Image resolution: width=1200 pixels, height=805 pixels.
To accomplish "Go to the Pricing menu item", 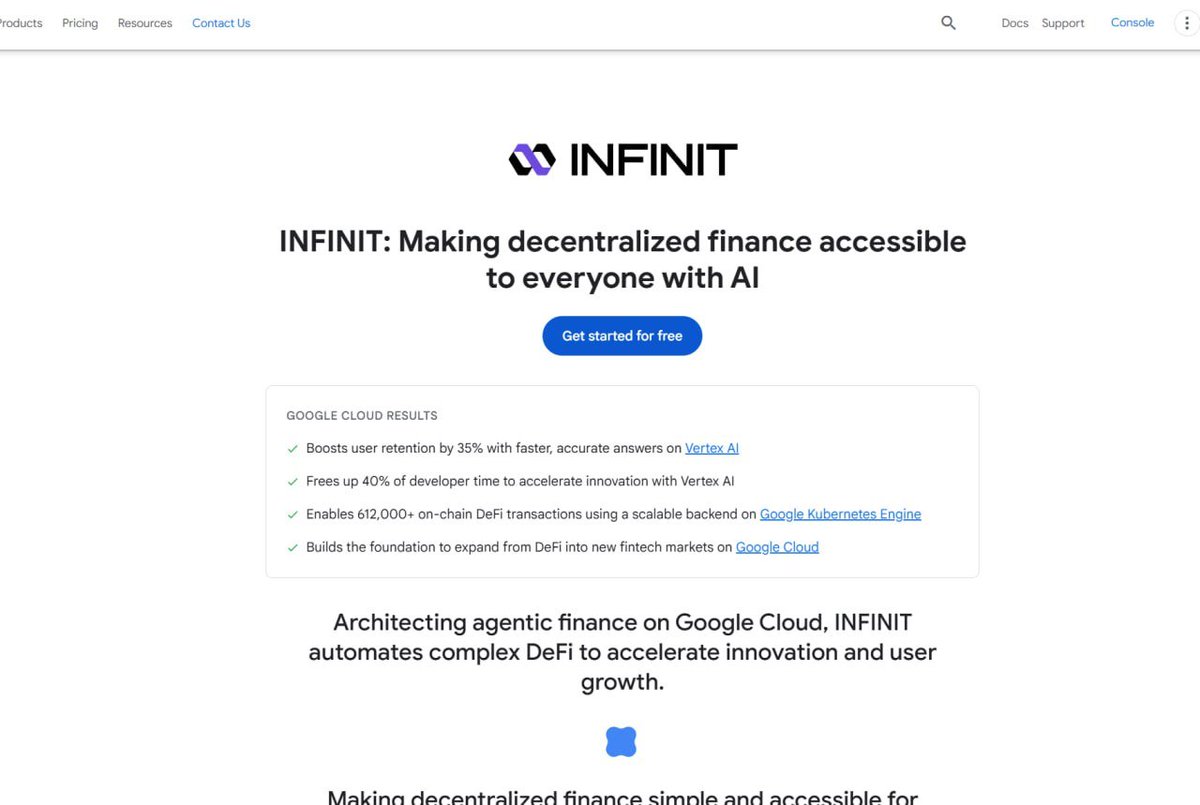I will 80,23.
